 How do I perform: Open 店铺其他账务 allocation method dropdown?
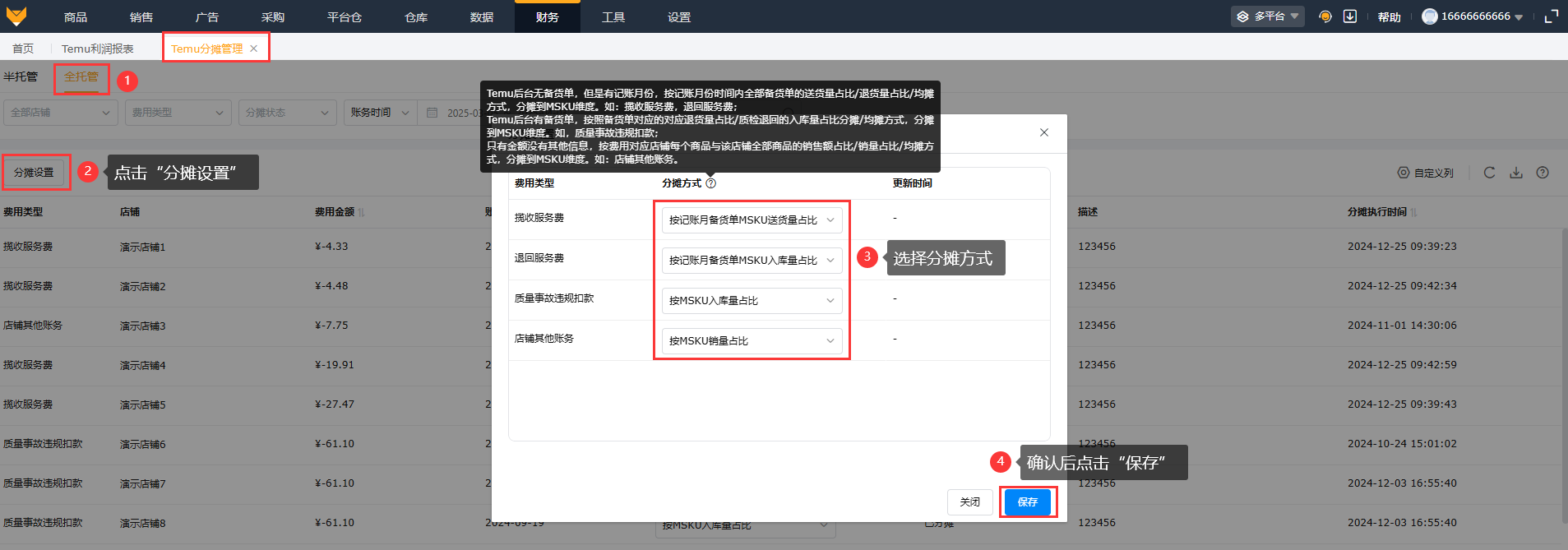pyautogui.click(x=752, y=341)
